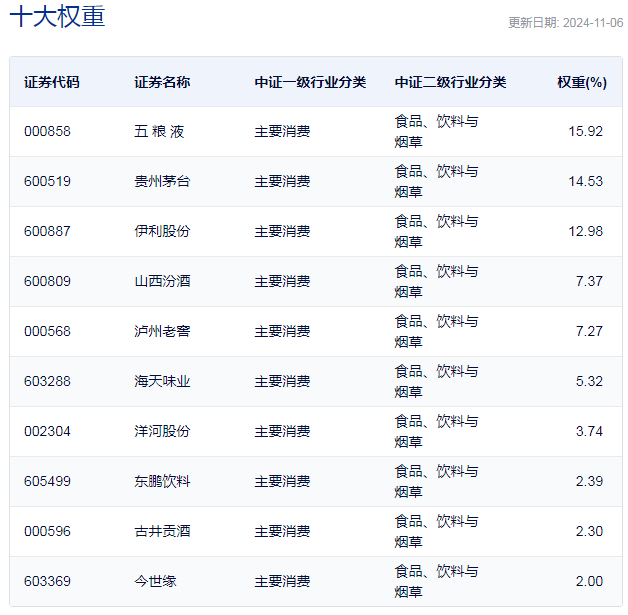
Task: Select the name 今世缘
Action: (x=155, y=581)
